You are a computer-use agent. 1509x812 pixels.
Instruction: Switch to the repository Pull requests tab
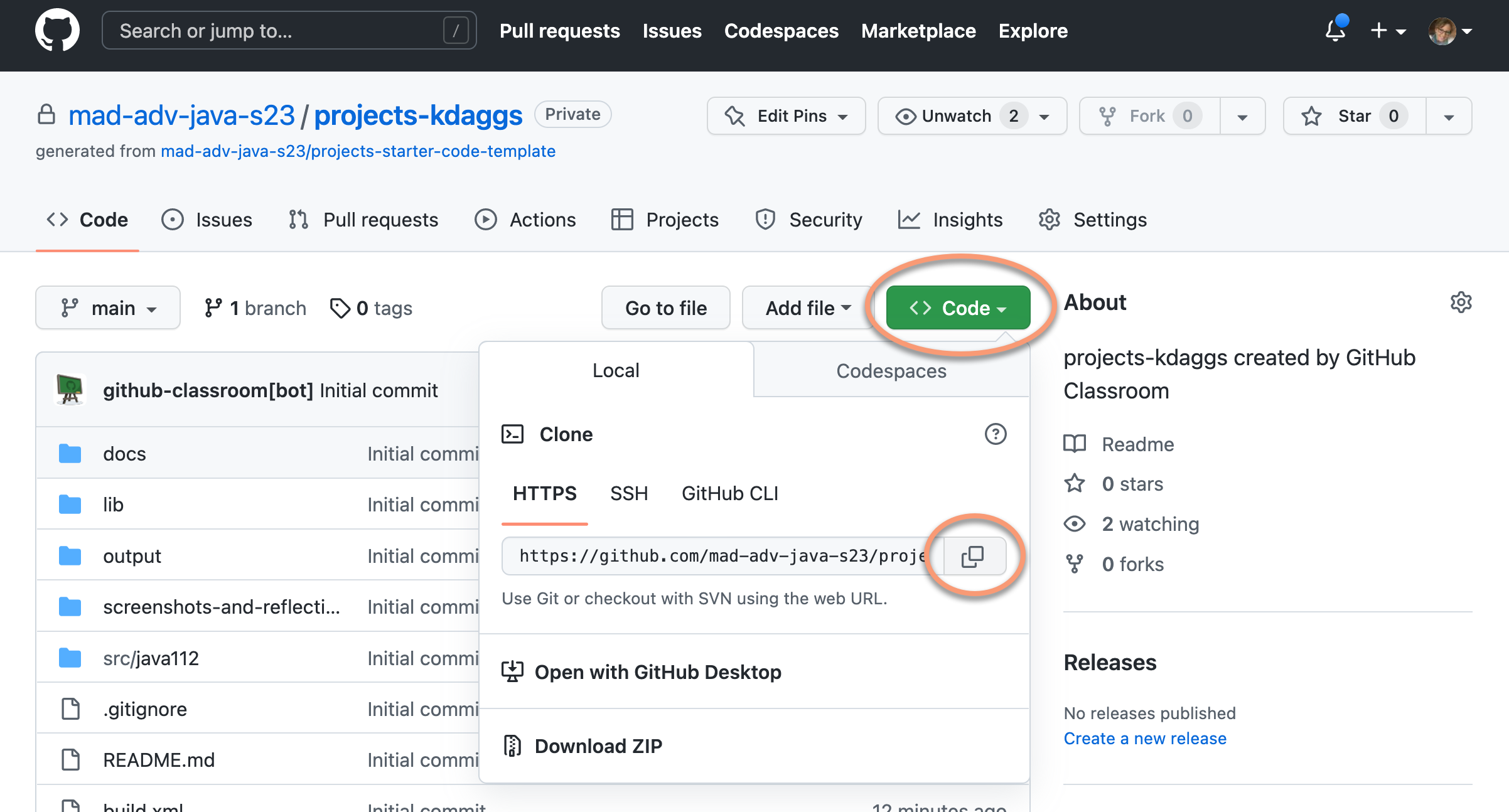pos(363,220)
